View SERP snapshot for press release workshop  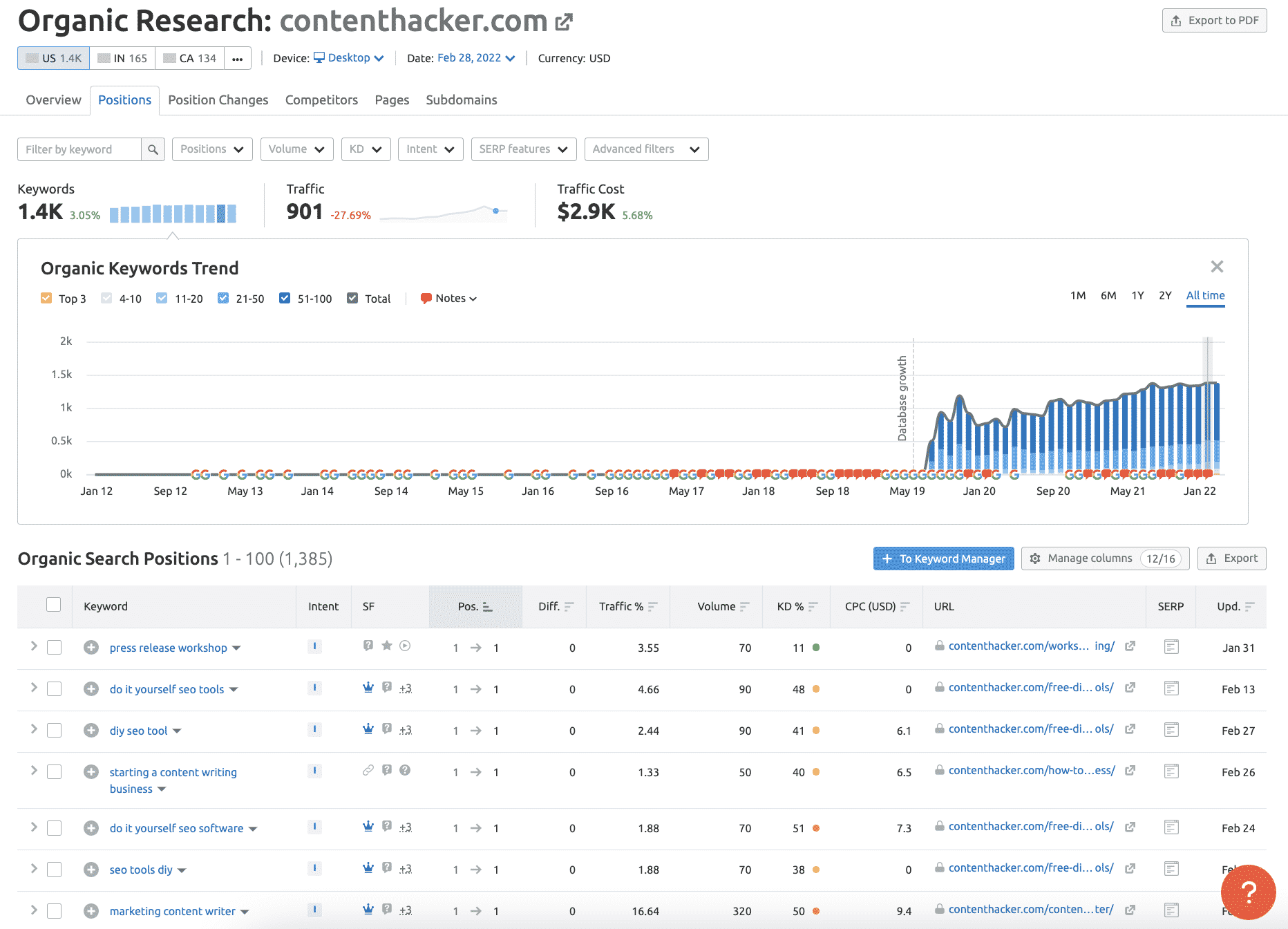[1171, 647]
